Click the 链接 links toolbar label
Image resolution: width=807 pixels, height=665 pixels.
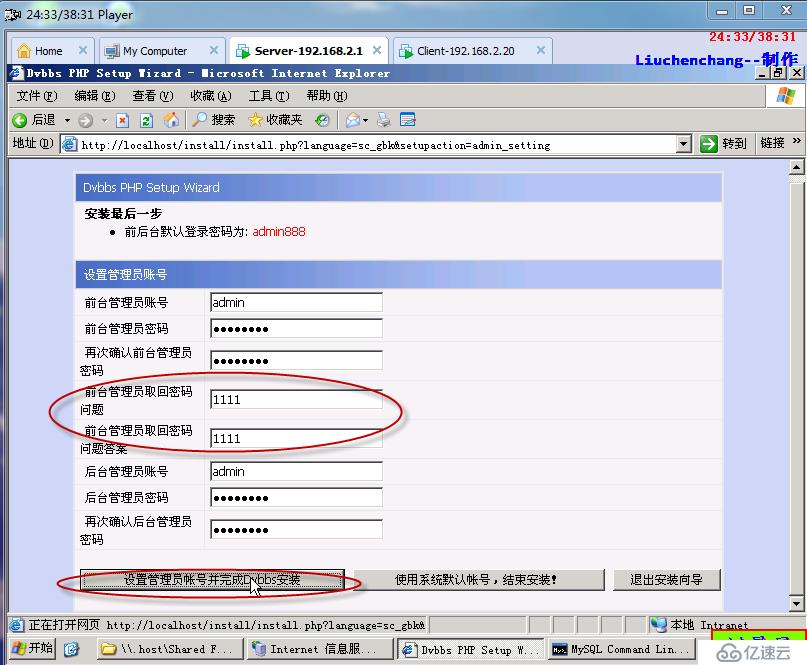(772, 143)
